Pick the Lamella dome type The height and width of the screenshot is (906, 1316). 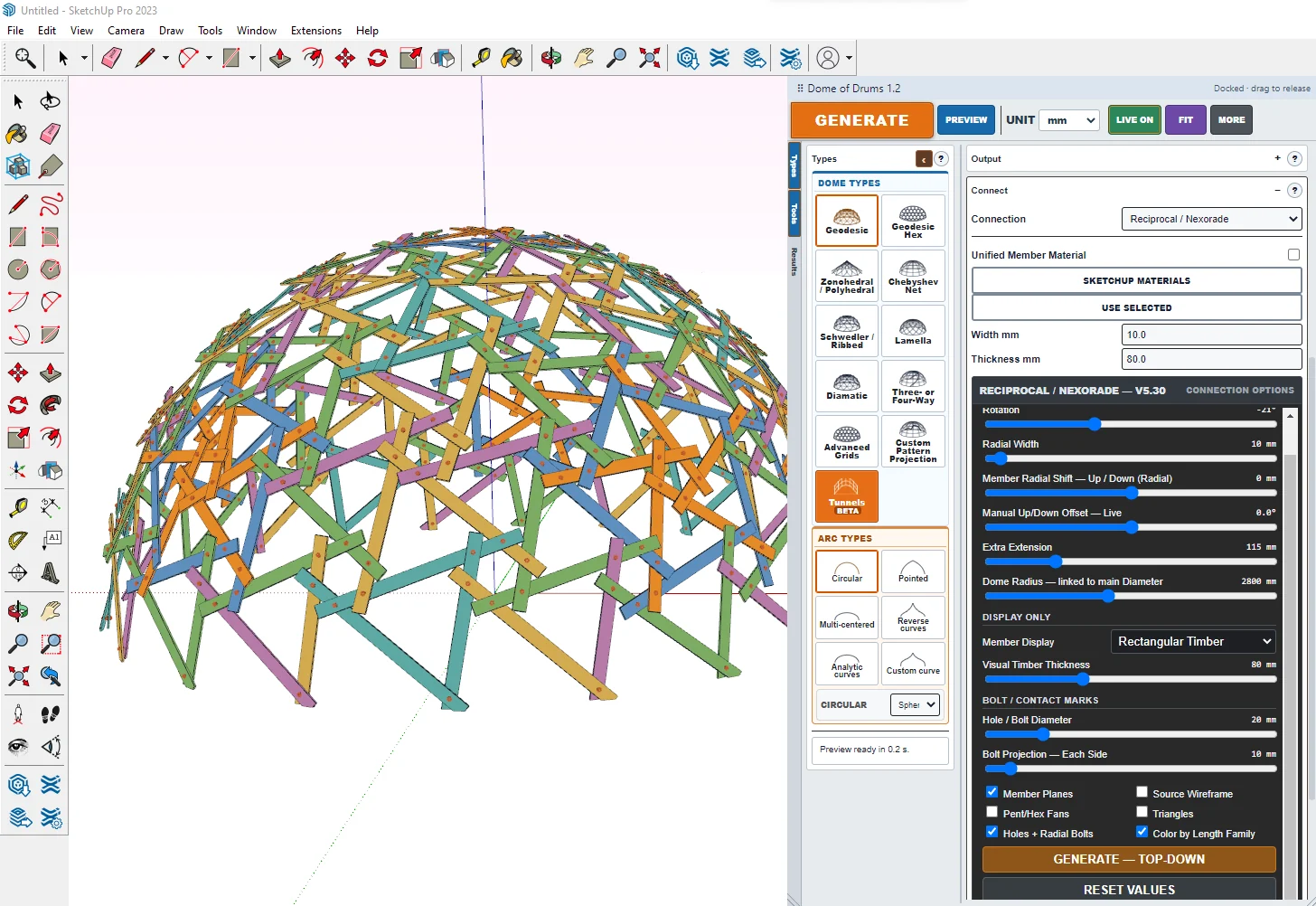click(913, 331)
